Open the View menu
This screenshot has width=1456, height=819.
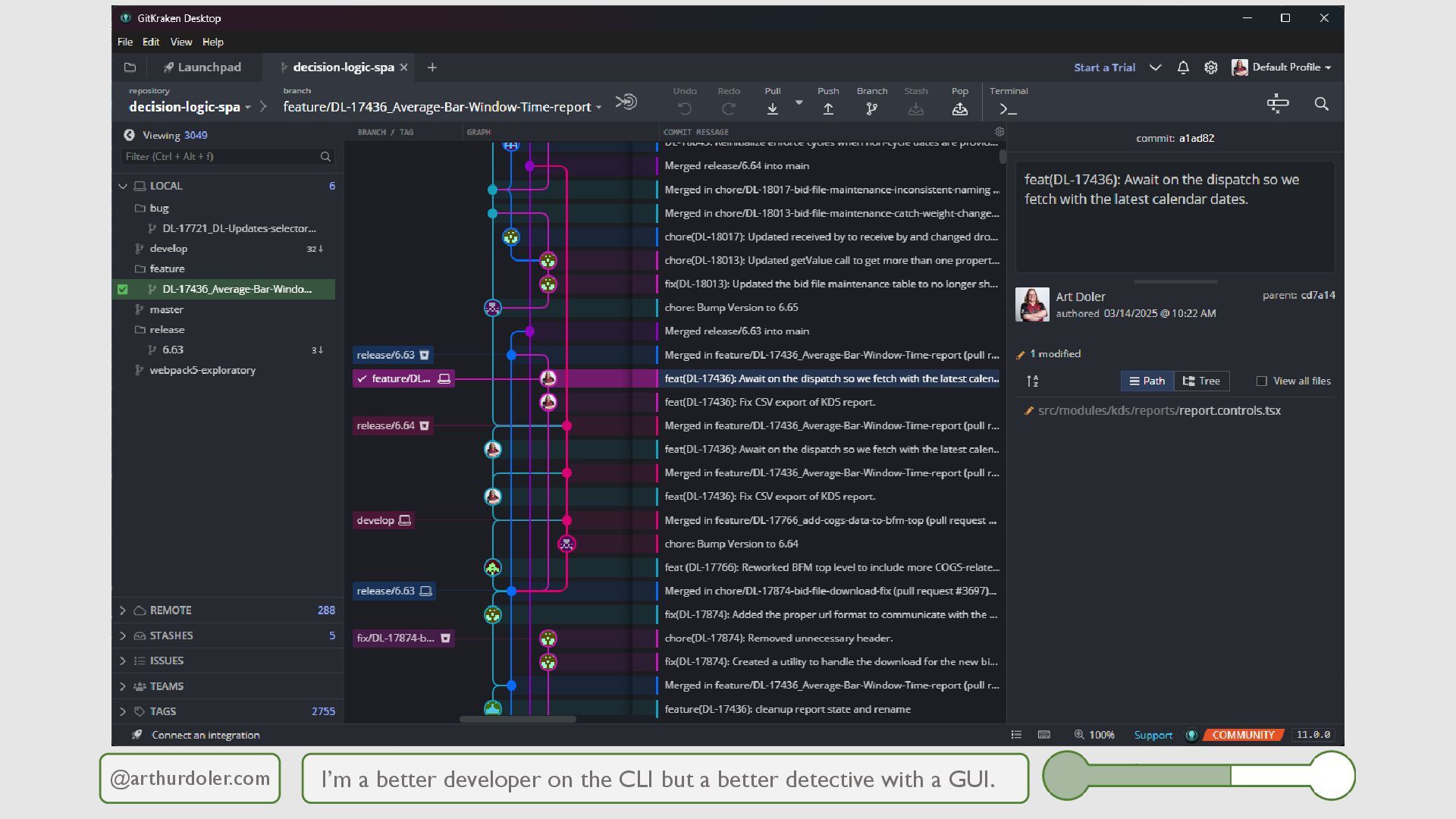(x=180, y=42)
